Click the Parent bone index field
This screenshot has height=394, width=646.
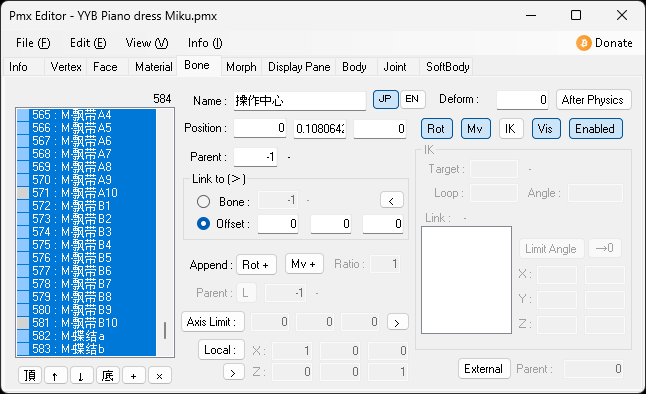255,157
